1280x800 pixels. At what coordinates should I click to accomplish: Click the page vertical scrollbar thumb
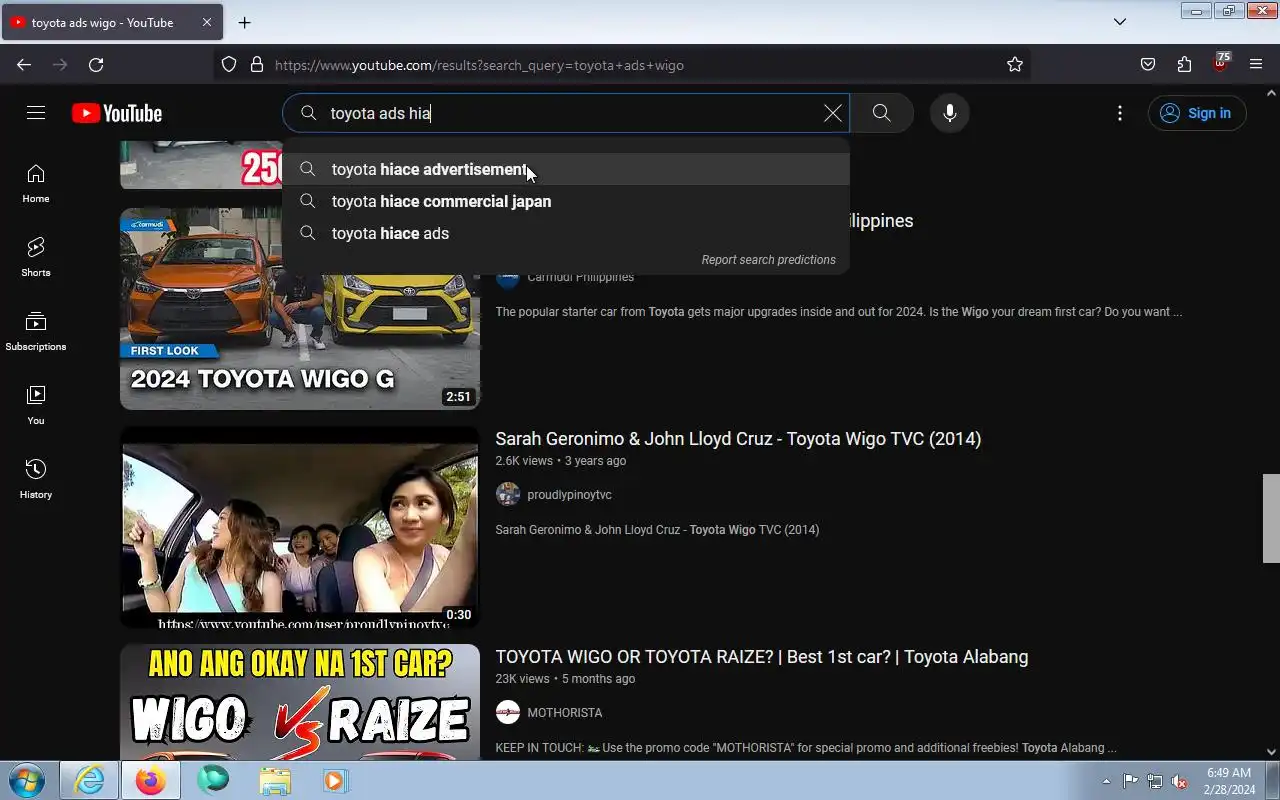(1271, 519)
